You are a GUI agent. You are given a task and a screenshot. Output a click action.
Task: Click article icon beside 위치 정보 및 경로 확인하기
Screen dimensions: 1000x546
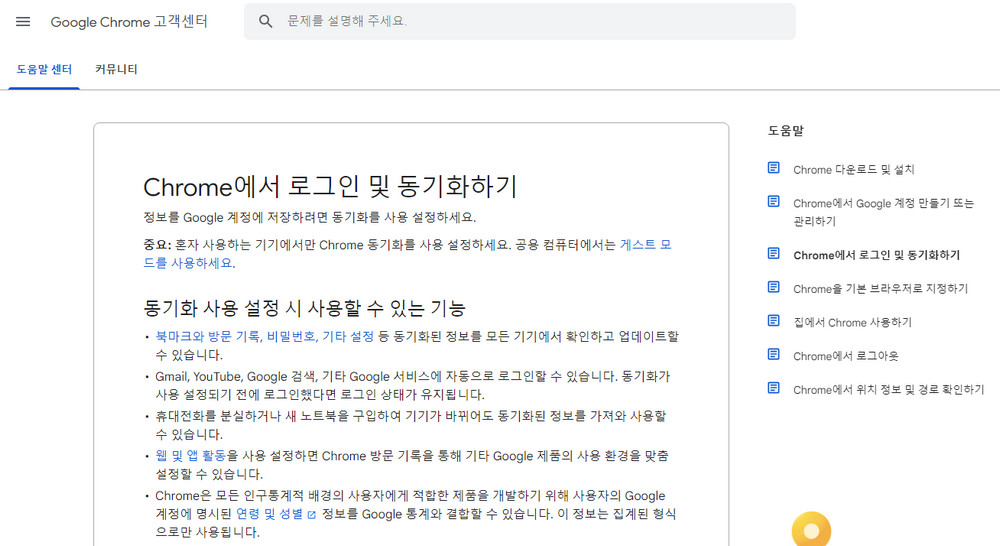pyautogui.click(x=774, y=388)
